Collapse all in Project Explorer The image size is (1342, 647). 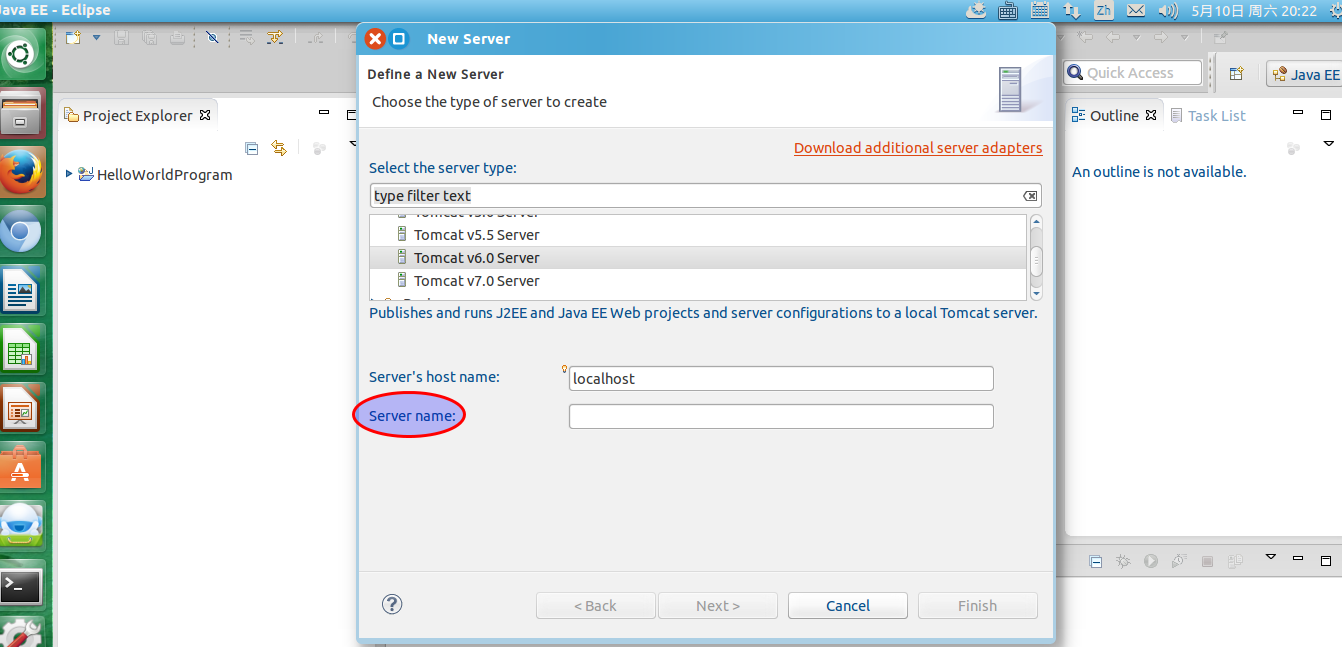252,148
